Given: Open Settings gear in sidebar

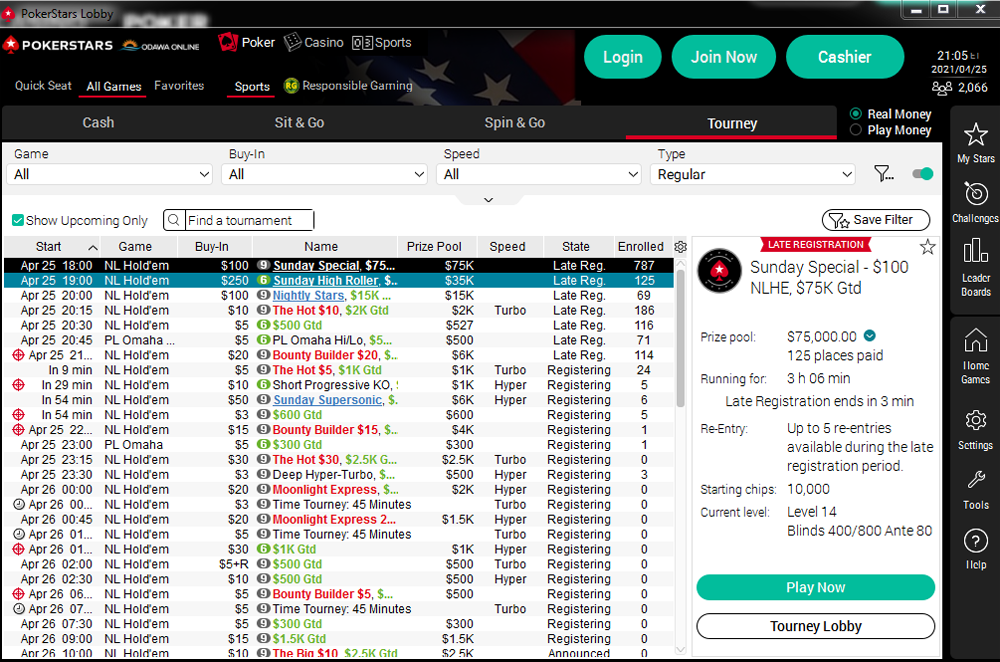Looking at the screenshot, I should tap(975, 420).
